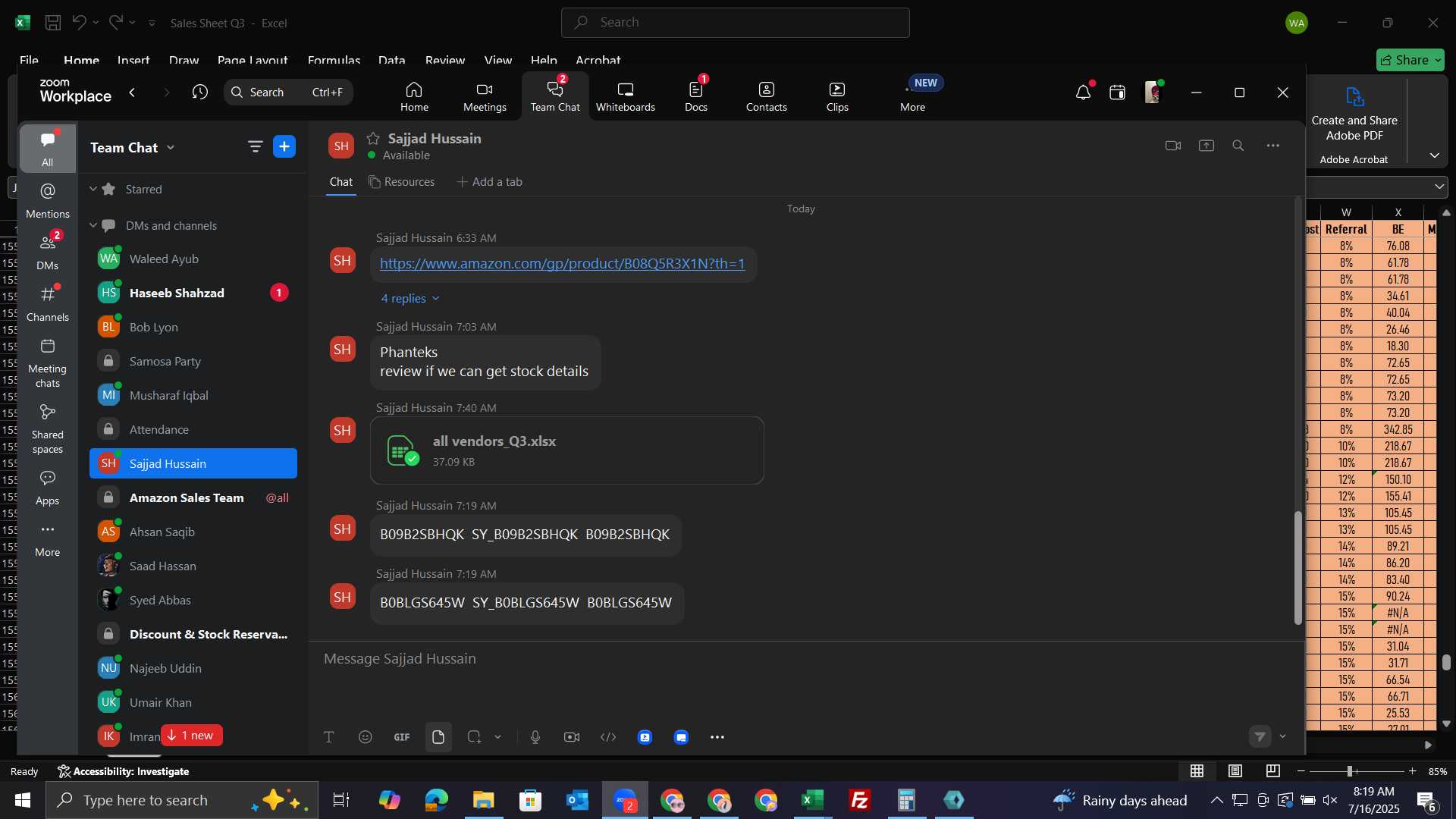This screenshot has width=1456, height=819.
Task: Collapse Excel ribbon chevron
Action: [1435, 155]
